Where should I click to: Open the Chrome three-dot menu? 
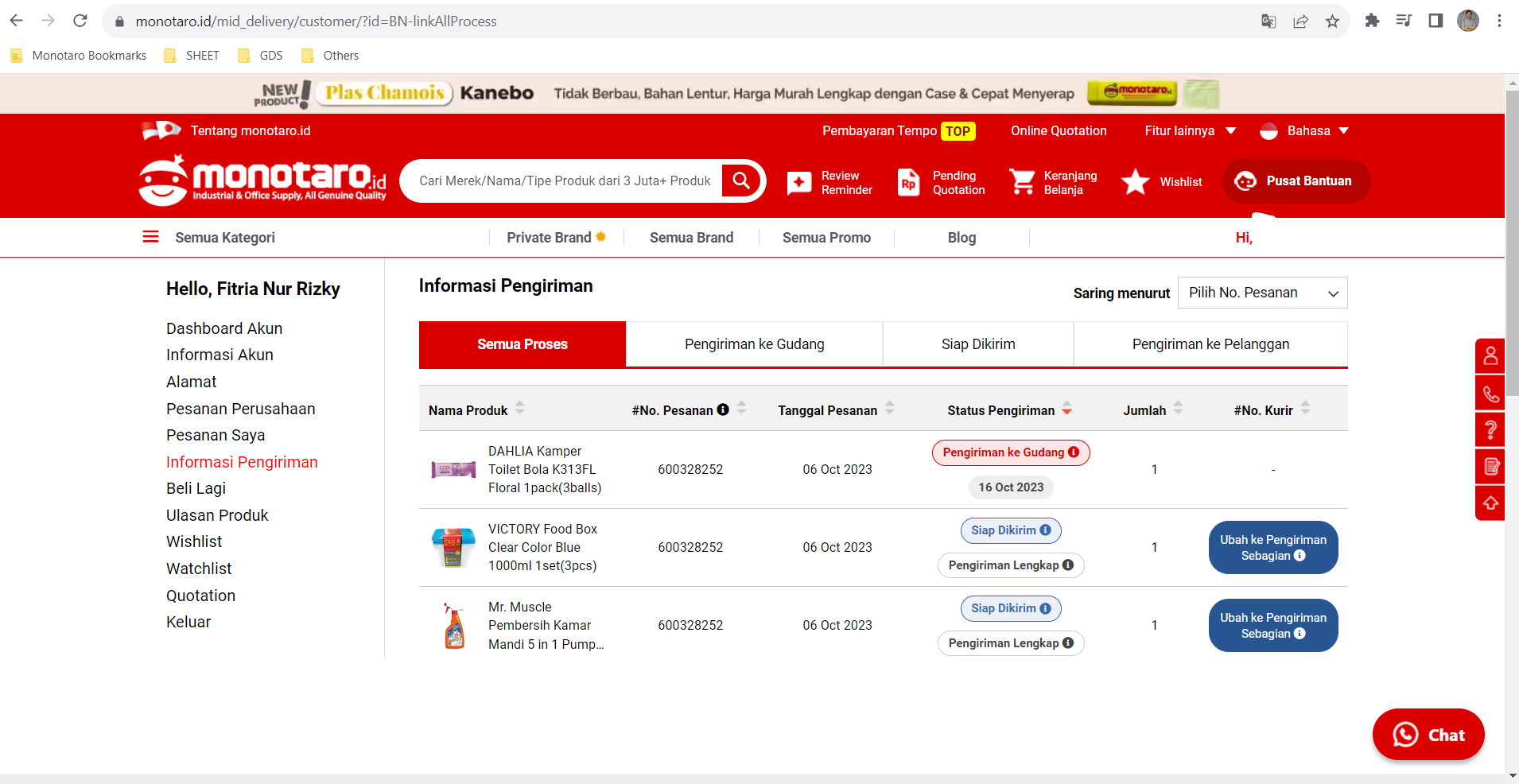(1499, 21)
